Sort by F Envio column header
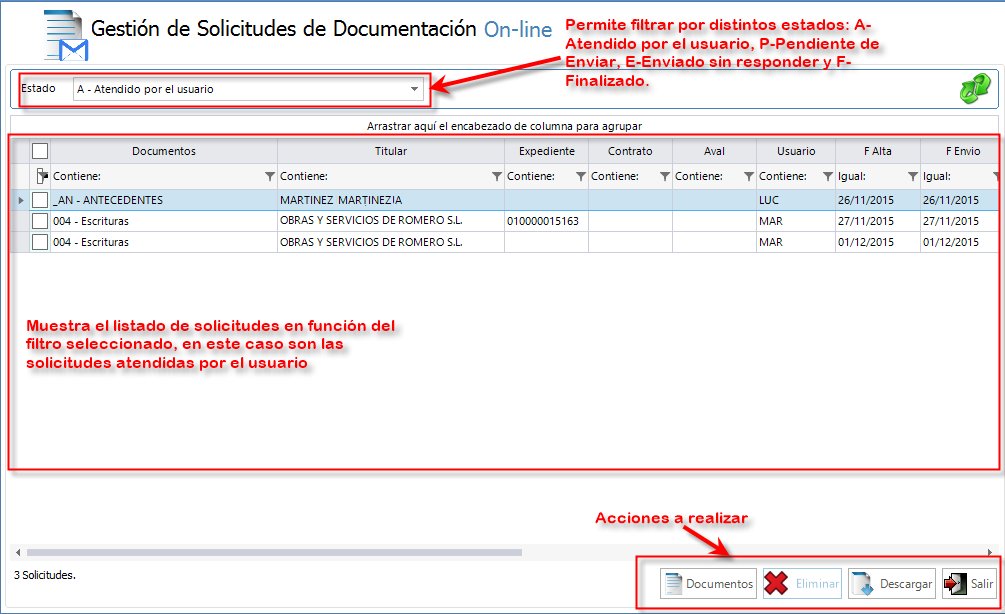The image size is (1005, 614). (x=959, y=151)
